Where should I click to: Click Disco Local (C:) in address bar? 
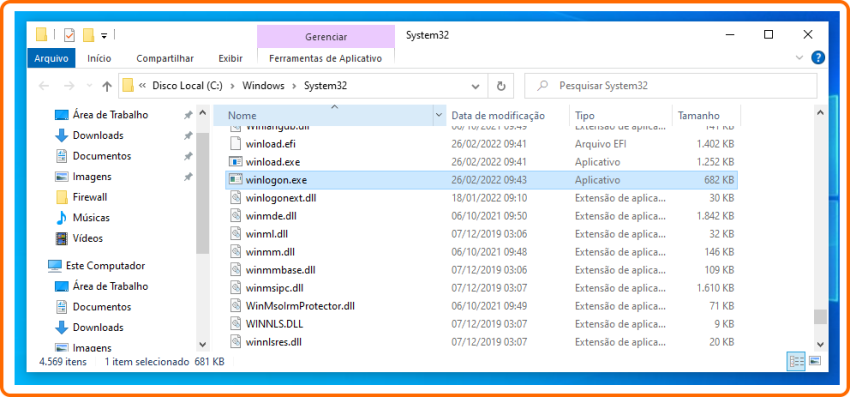click(x=187, y=86)
